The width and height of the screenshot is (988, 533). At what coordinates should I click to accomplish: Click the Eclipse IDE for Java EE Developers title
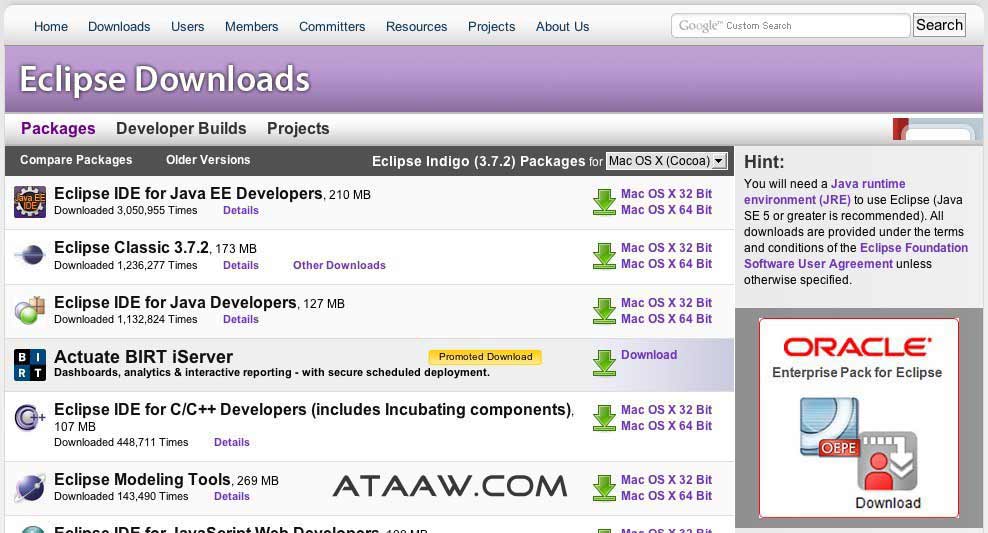click(x=188, y=193)
